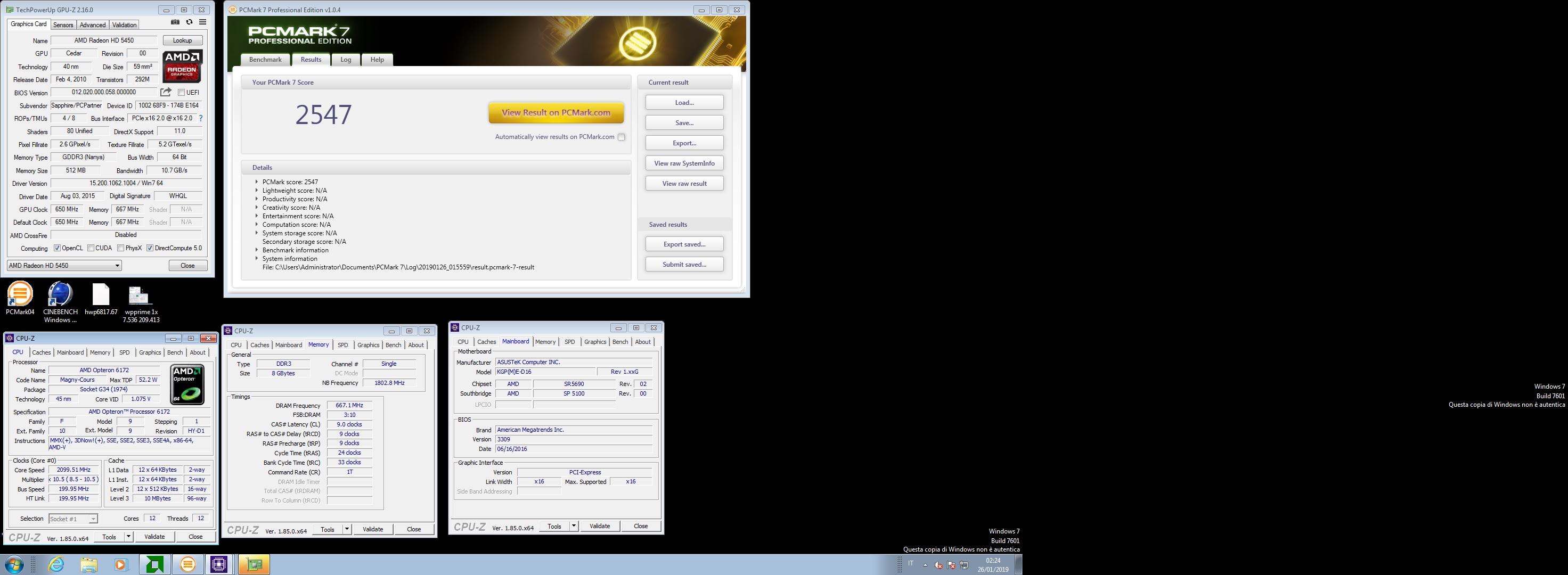The image size is (1568, 575).
Task: Launch Internet Explorer from the taskbar
Action: [56, 565]
